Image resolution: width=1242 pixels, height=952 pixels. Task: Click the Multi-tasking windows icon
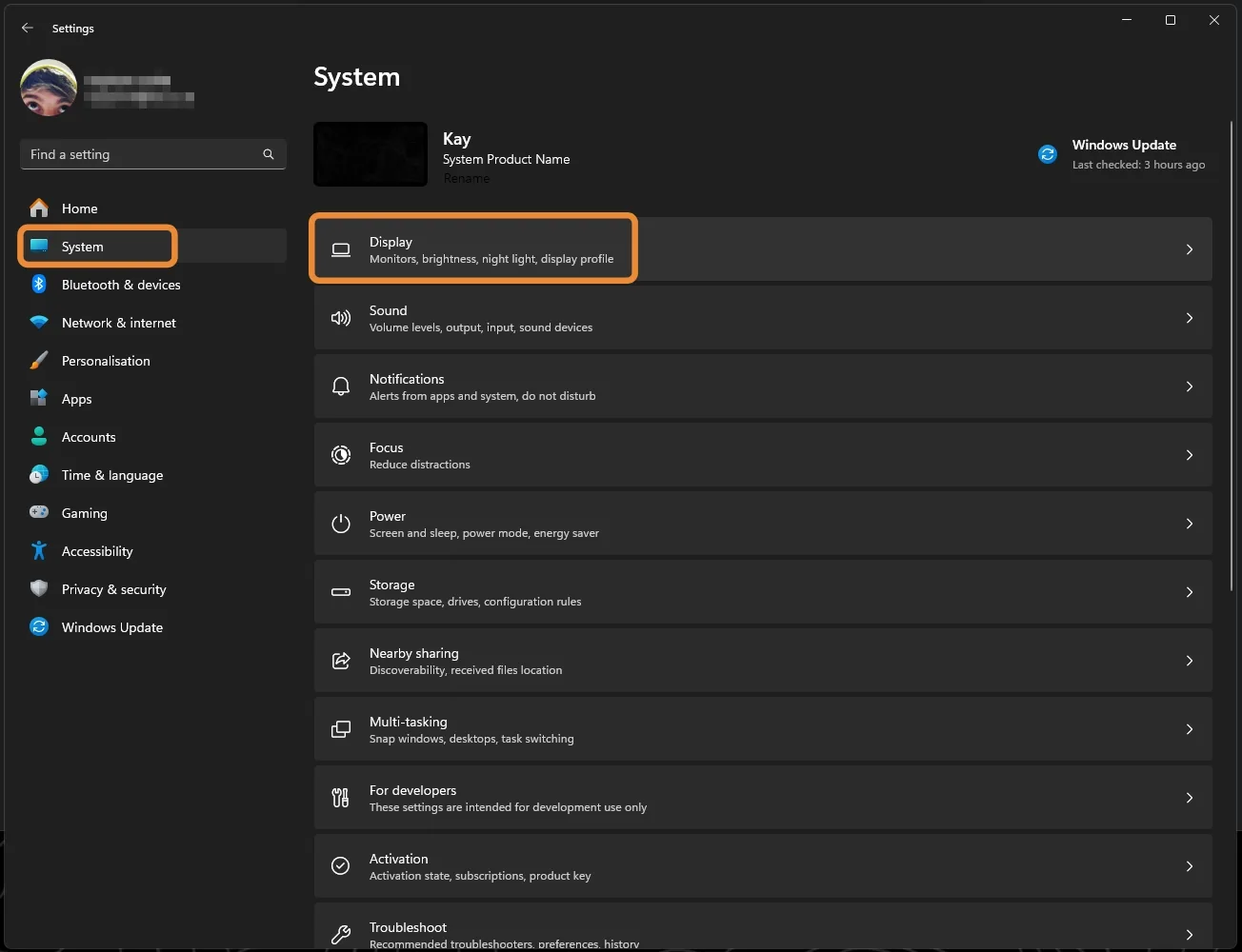point(341,729)
